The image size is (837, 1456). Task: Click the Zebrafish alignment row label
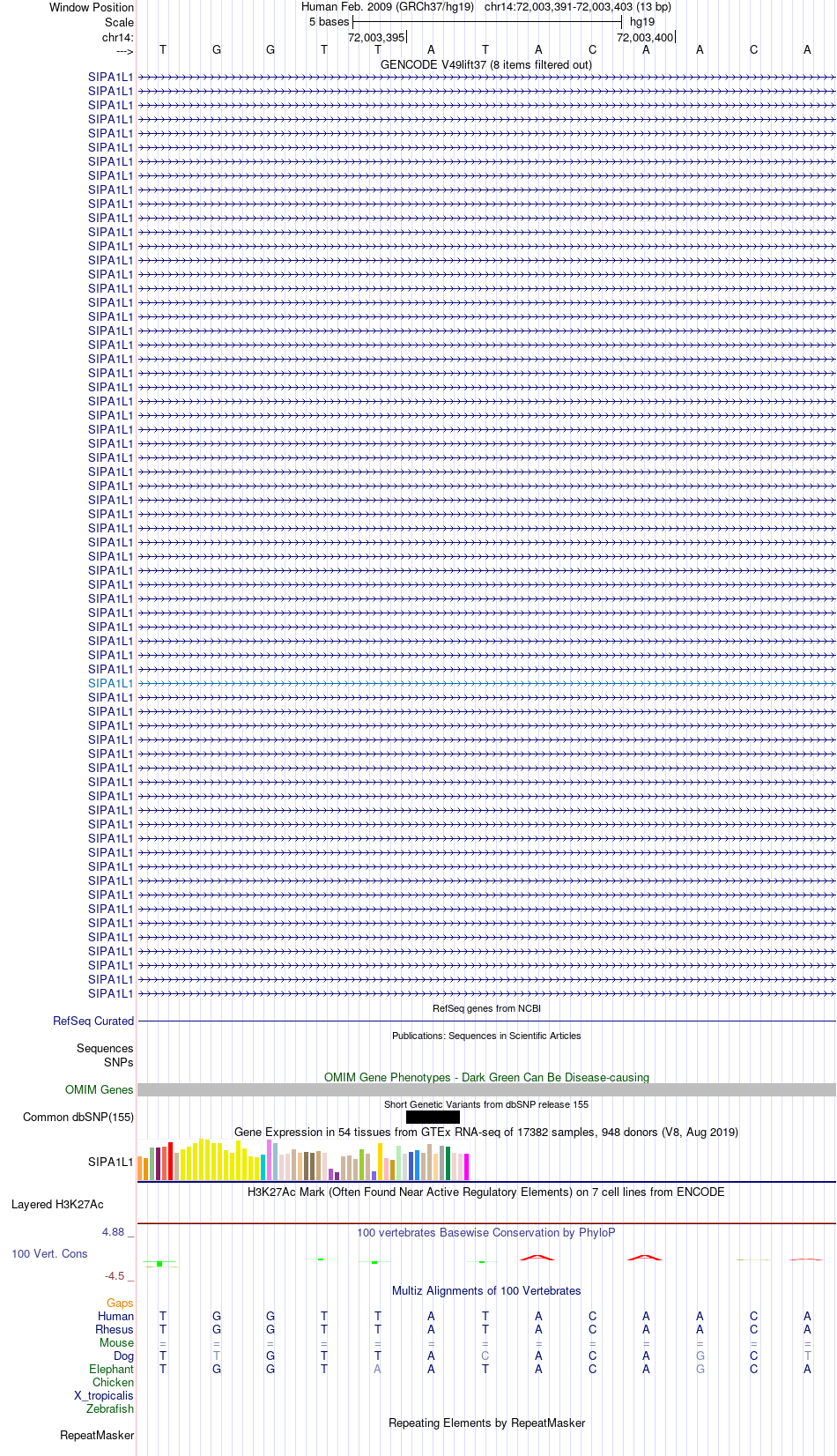click(x=110, y=1408)
